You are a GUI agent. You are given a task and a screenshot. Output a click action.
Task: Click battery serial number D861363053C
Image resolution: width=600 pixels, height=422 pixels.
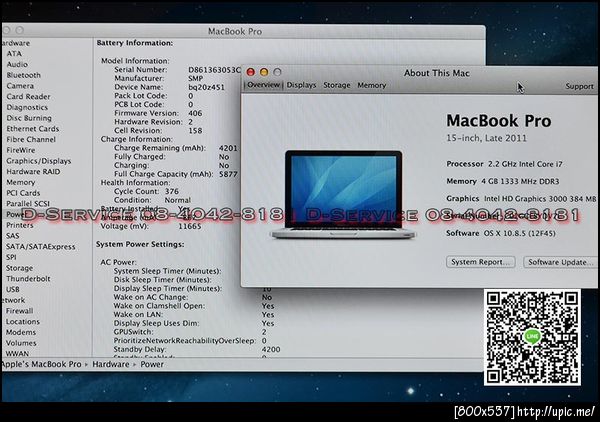coord(215,70)
